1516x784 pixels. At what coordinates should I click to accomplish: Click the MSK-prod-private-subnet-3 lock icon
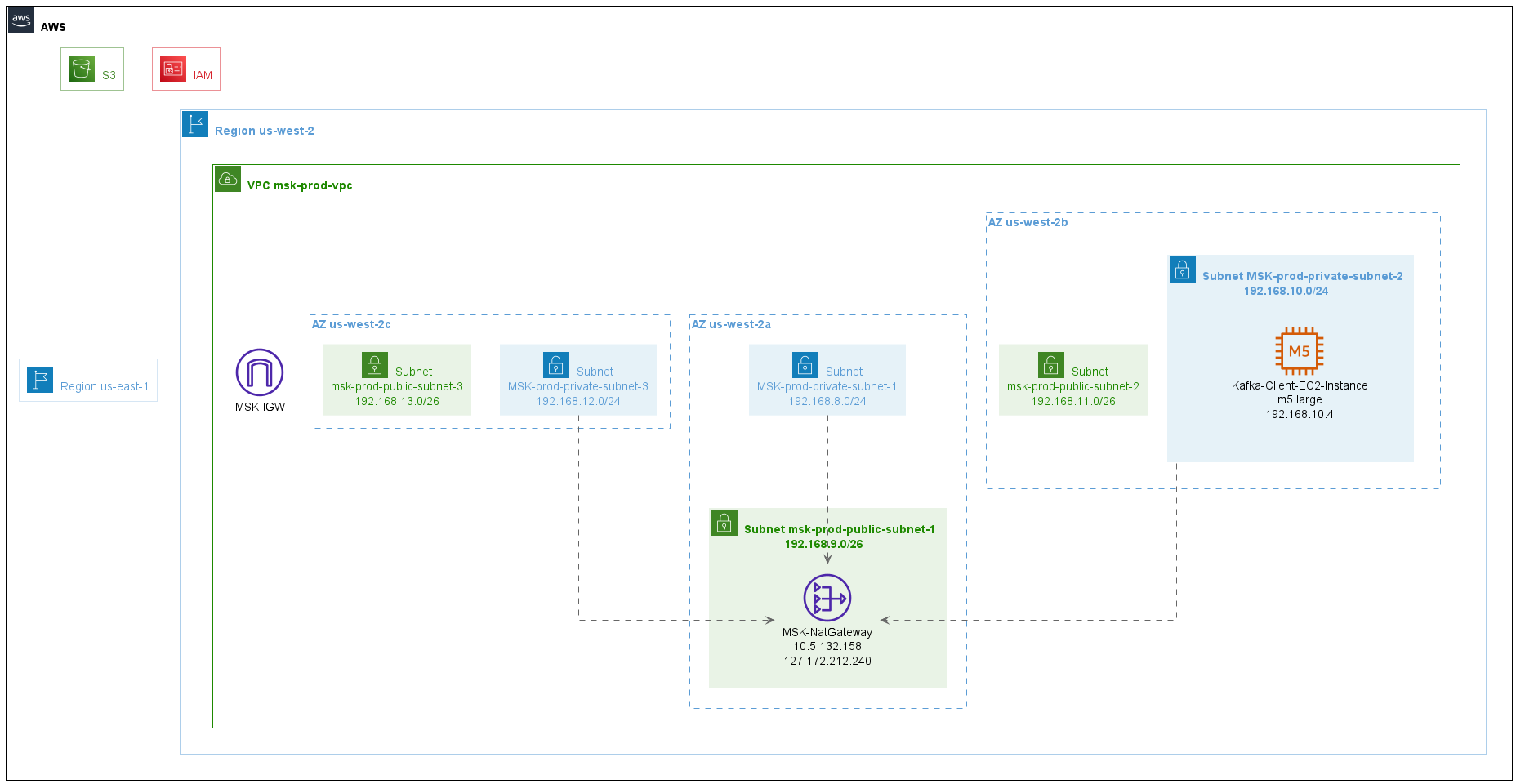coord(556,365)
